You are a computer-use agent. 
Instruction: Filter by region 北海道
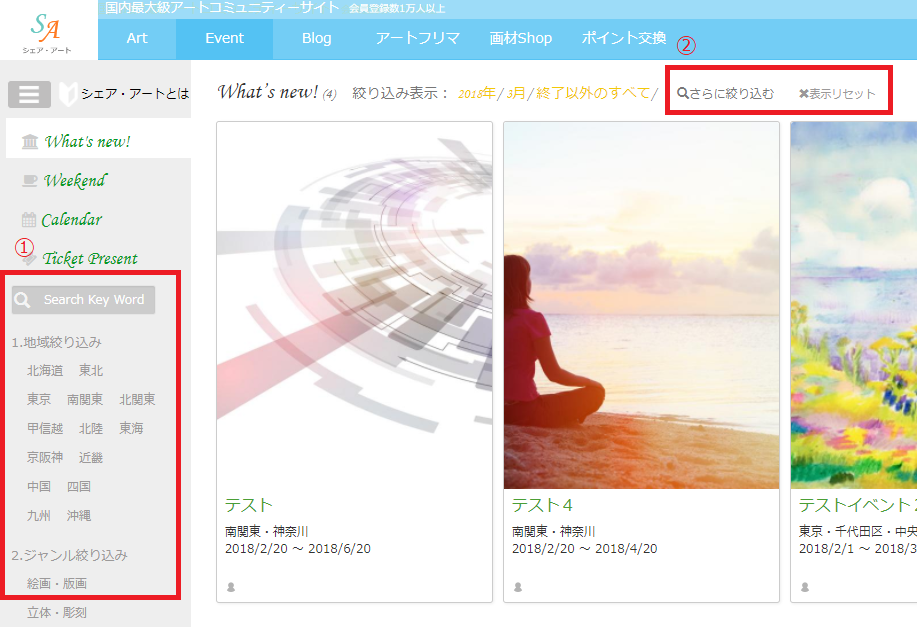[45, 371]
